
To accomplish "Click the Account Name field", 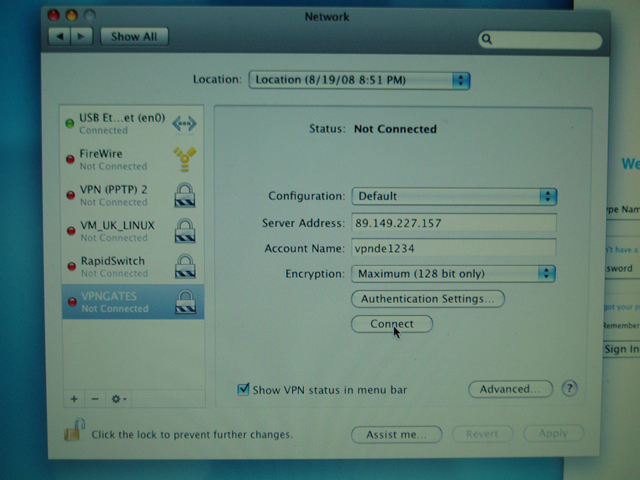I will click(x=453, y=249).
